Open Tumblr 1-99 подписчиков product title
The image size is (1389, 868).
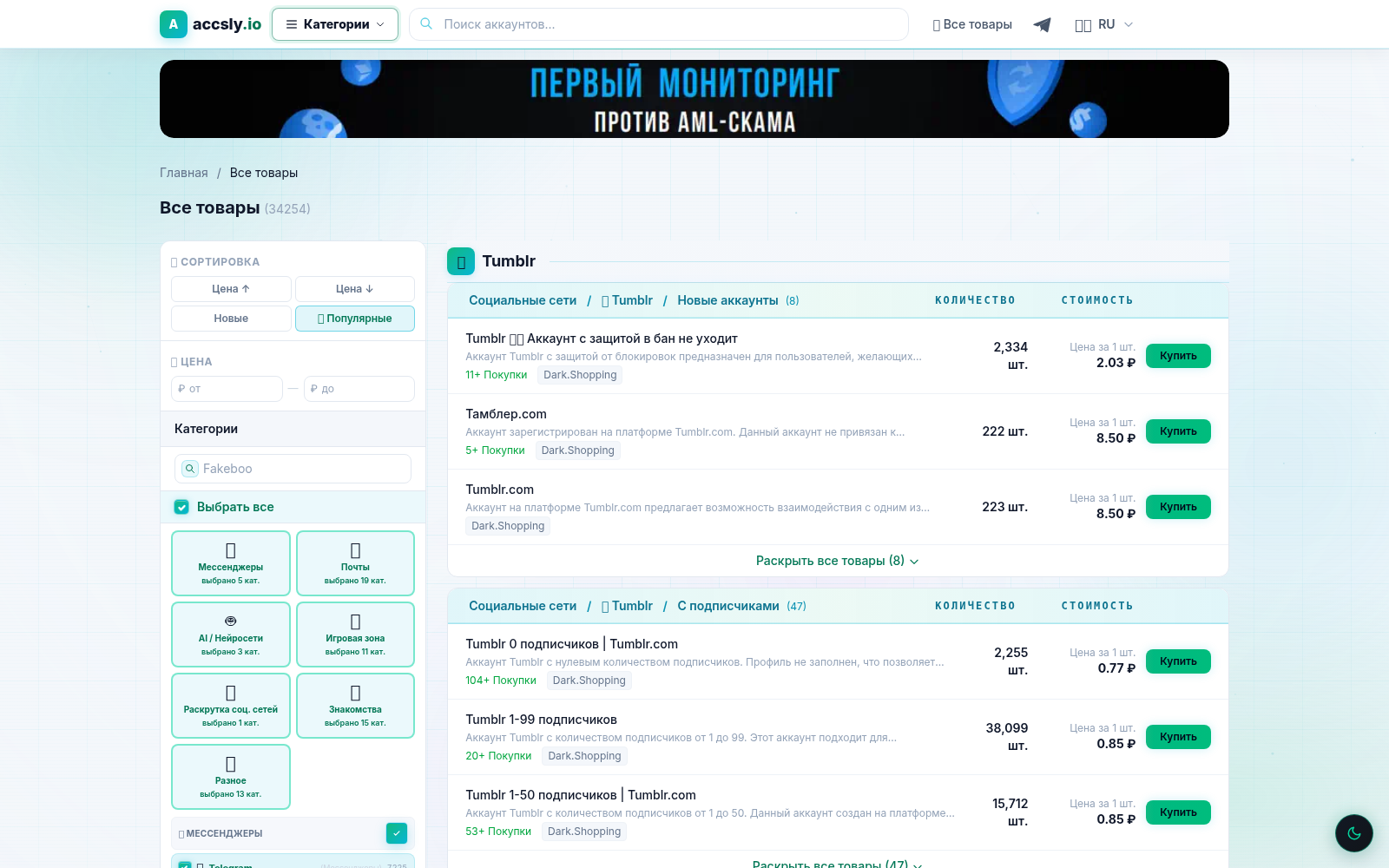[542, 720]
